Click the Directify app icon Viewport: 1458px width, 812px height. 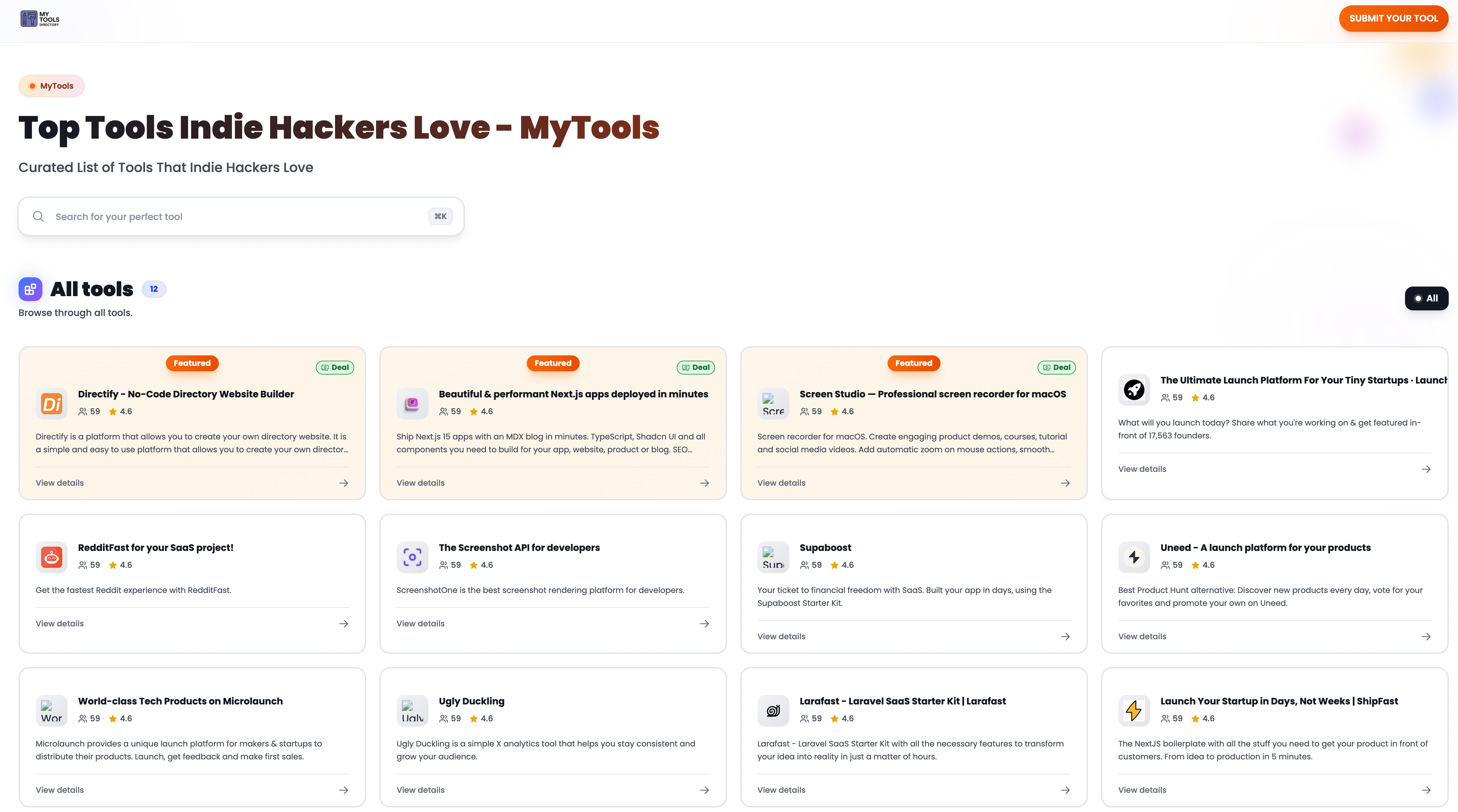coord(52,403)
